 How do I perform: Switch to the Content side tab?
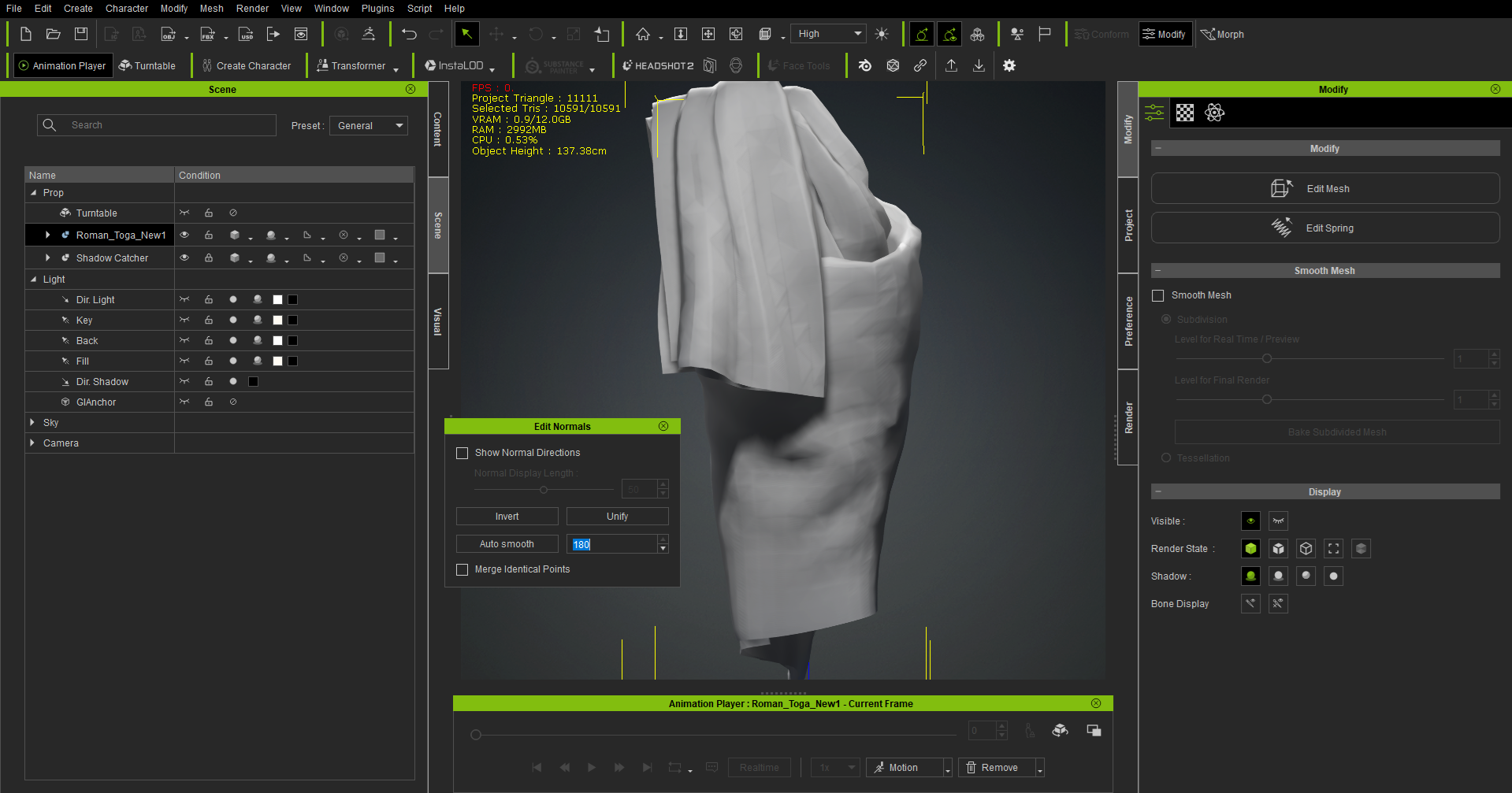point(438,129)
